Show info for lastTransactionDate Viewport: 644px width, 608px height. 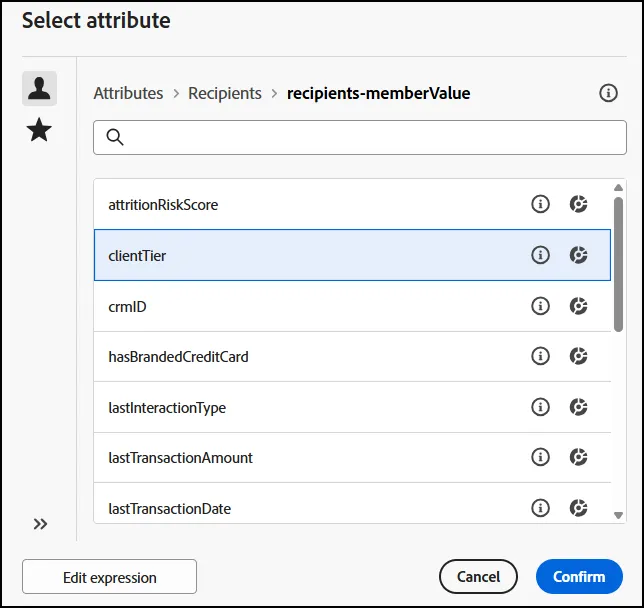(540, 508)
